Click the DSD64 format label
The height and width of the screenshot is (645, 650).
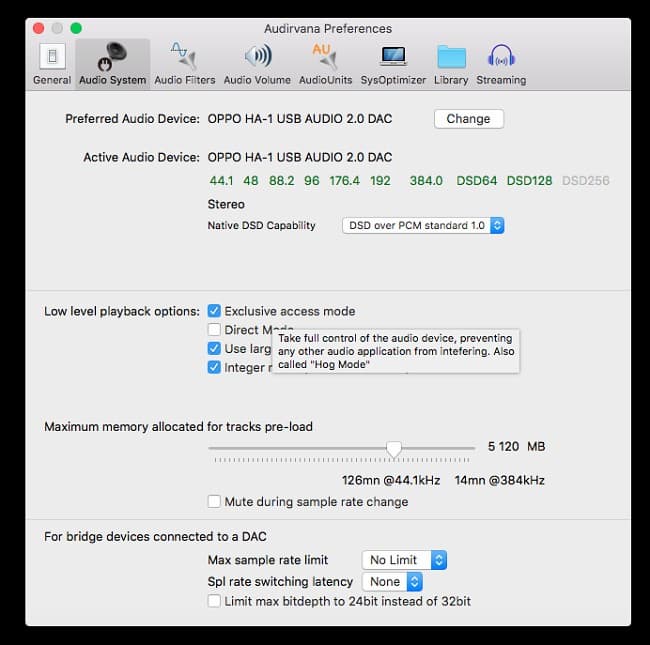tap(477, 181)
